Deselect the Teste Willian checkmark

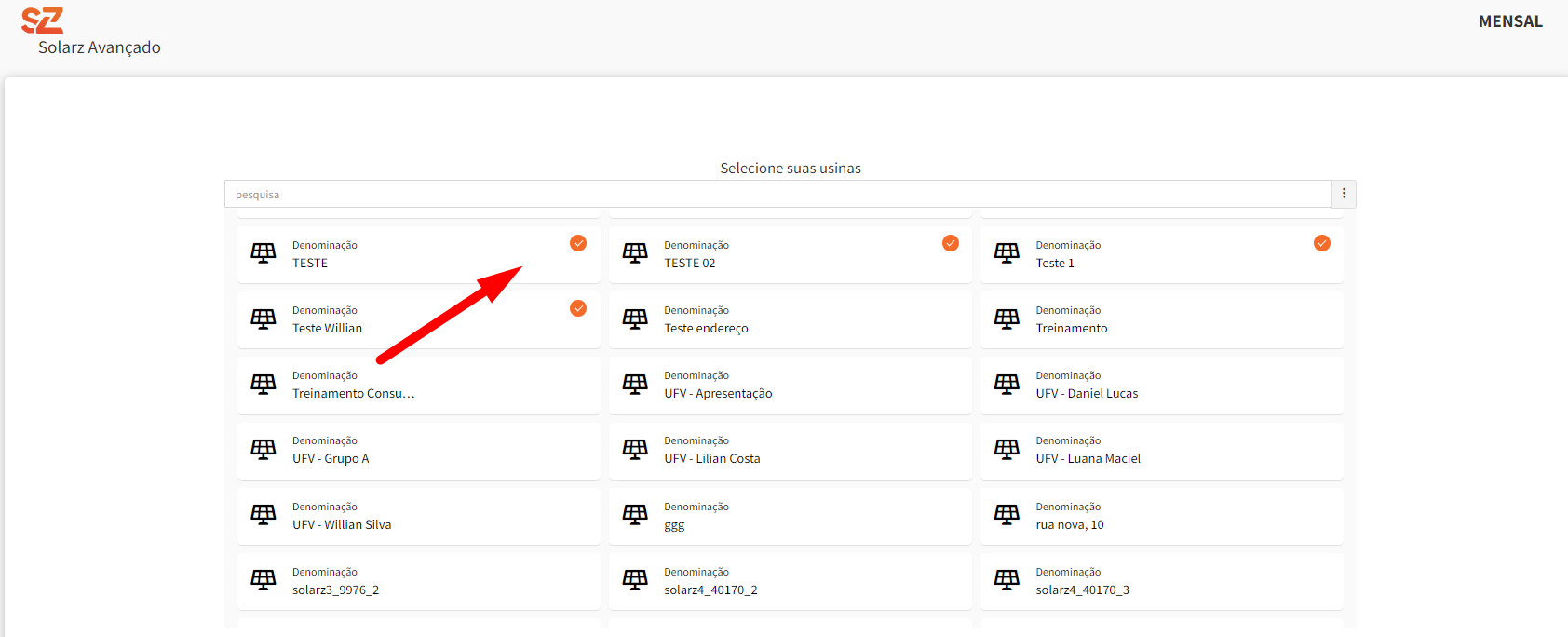578,308
